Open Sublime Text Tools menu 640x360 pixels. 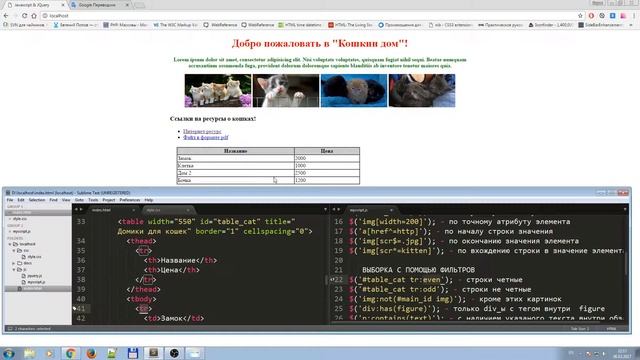(x=93, y=200)
